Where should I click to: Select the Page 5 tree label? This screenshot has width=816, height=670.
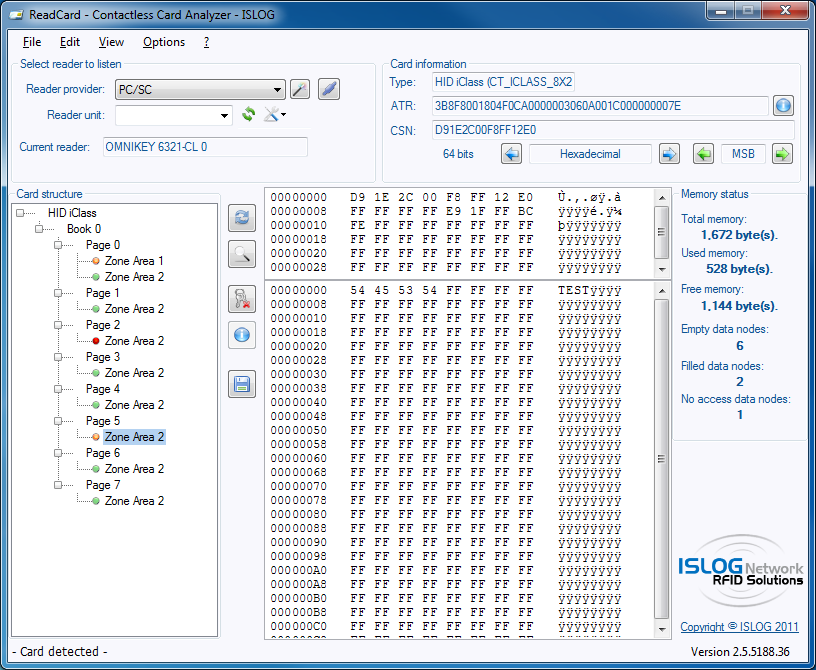pyautogui.click(x=103, y=421)
